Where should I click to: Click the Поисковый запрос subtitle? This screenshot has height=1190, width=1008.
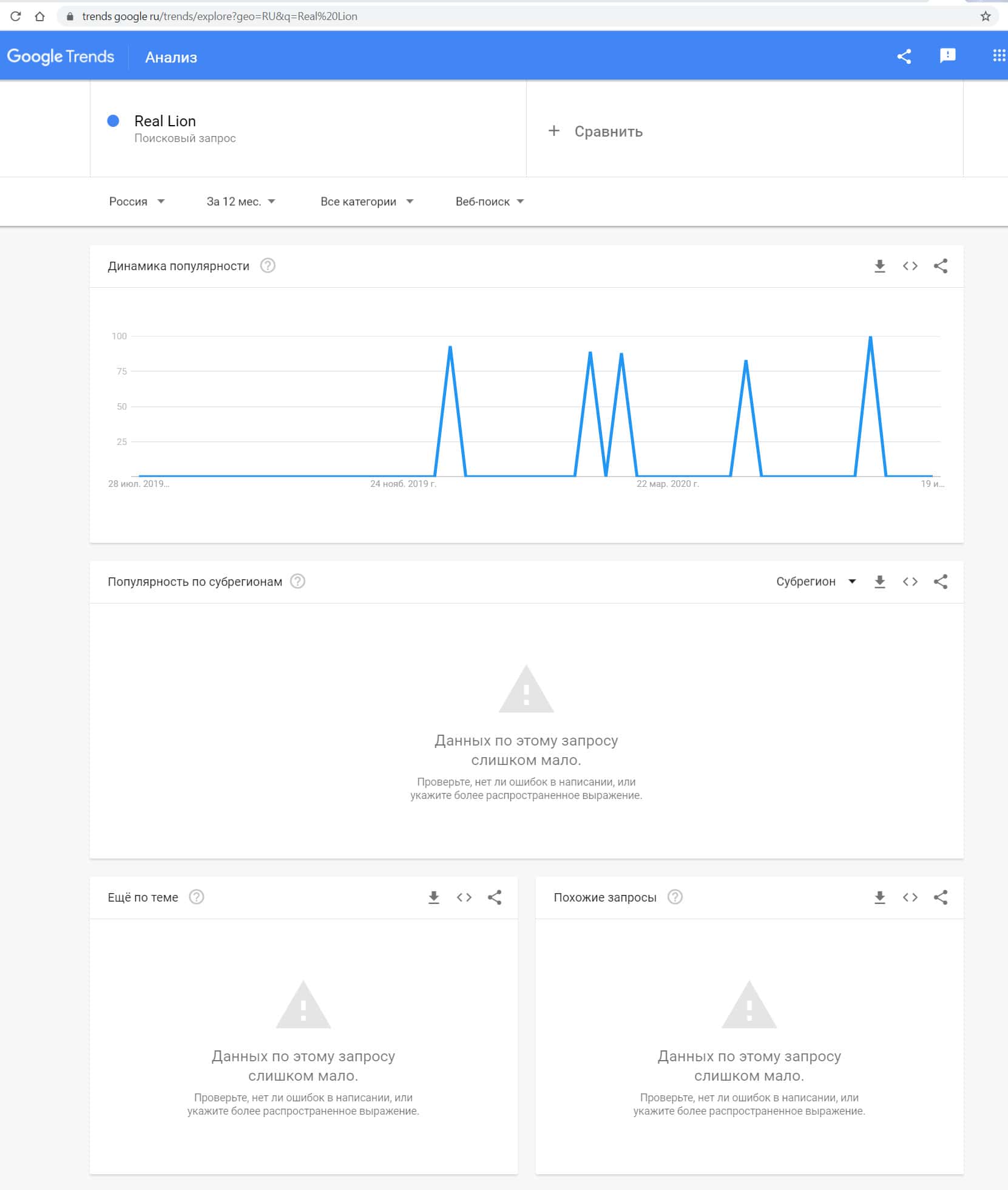(185, 138)
